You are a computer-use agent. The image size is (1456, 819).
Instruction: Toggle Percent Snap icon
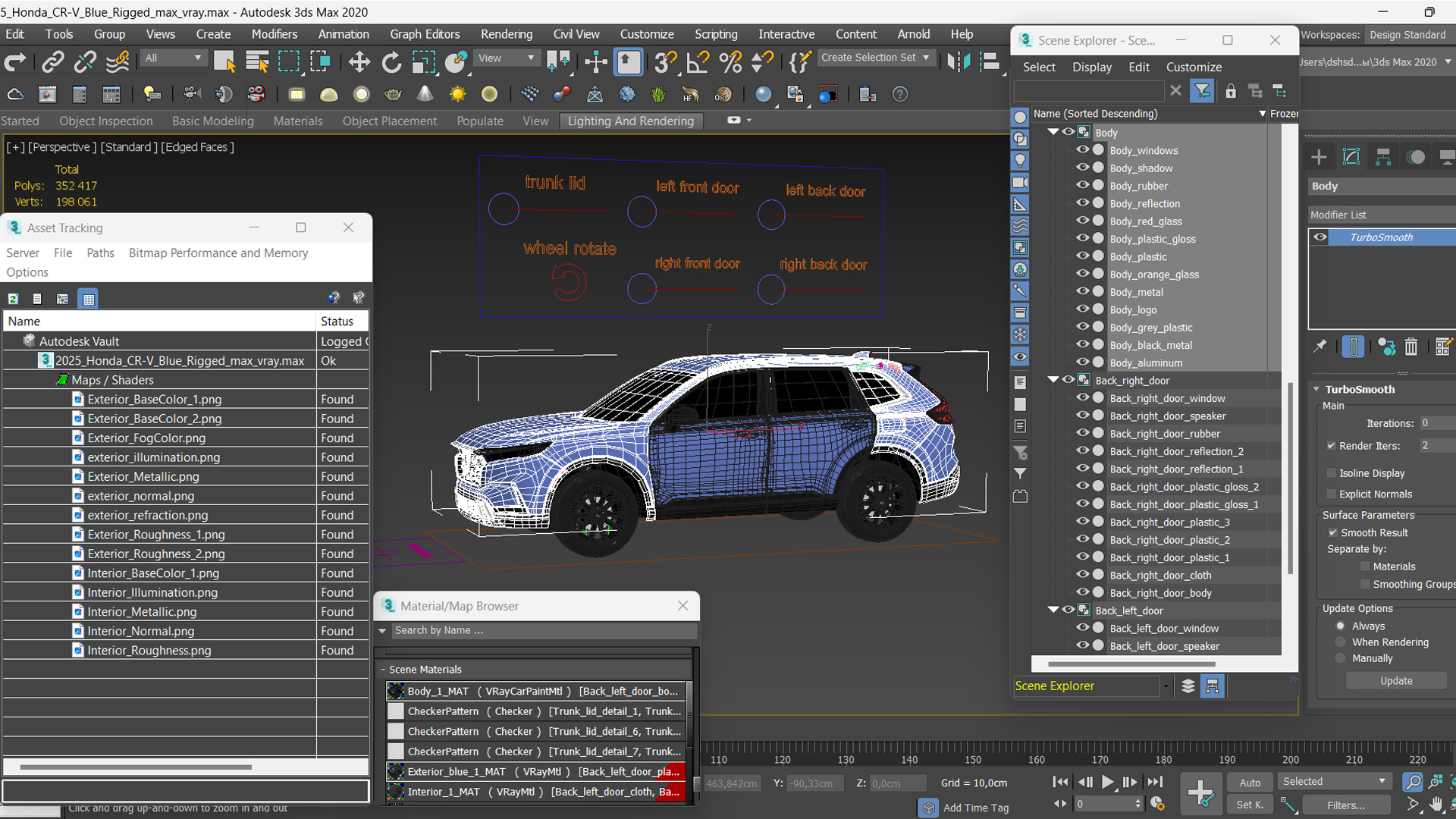[x=730, y=62]
